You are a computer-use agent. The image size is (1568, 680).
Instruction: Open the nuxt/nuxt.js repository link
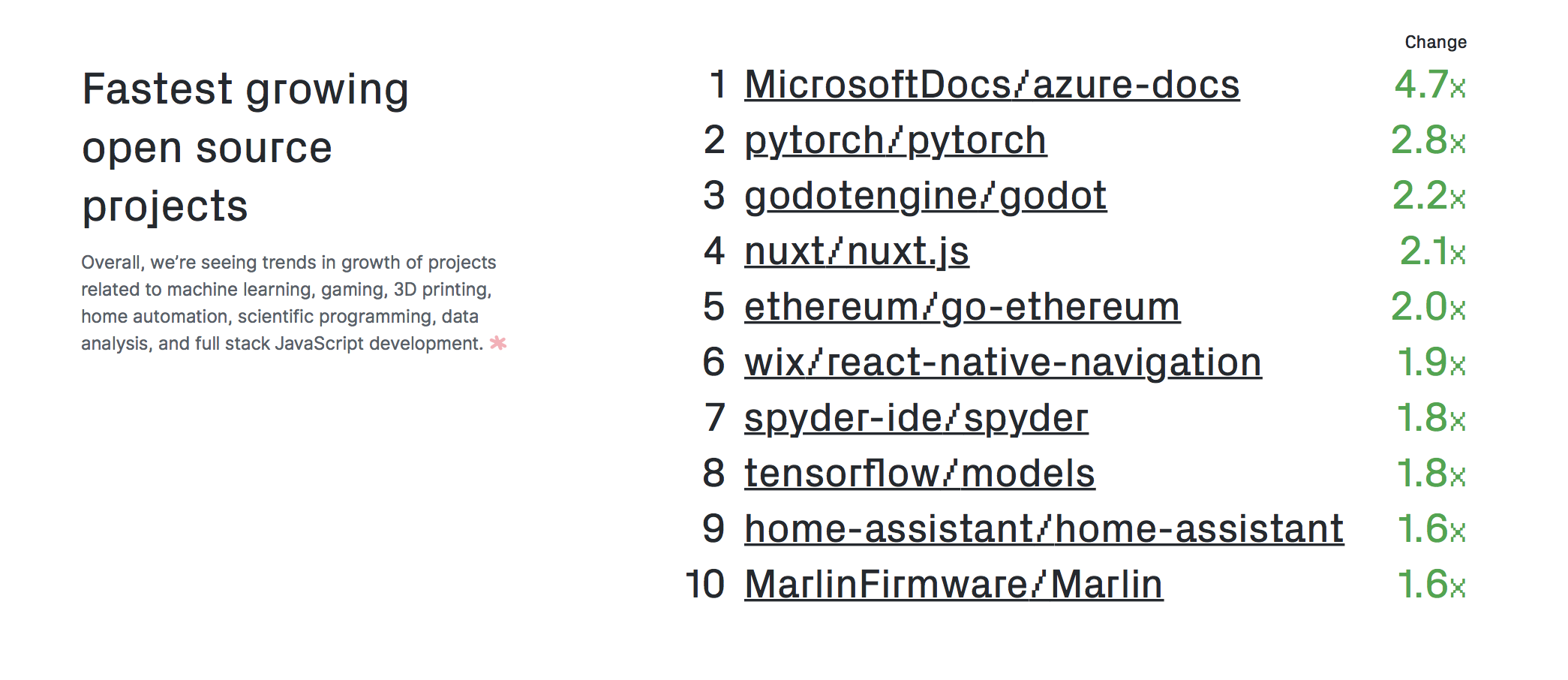click(856, 251)
